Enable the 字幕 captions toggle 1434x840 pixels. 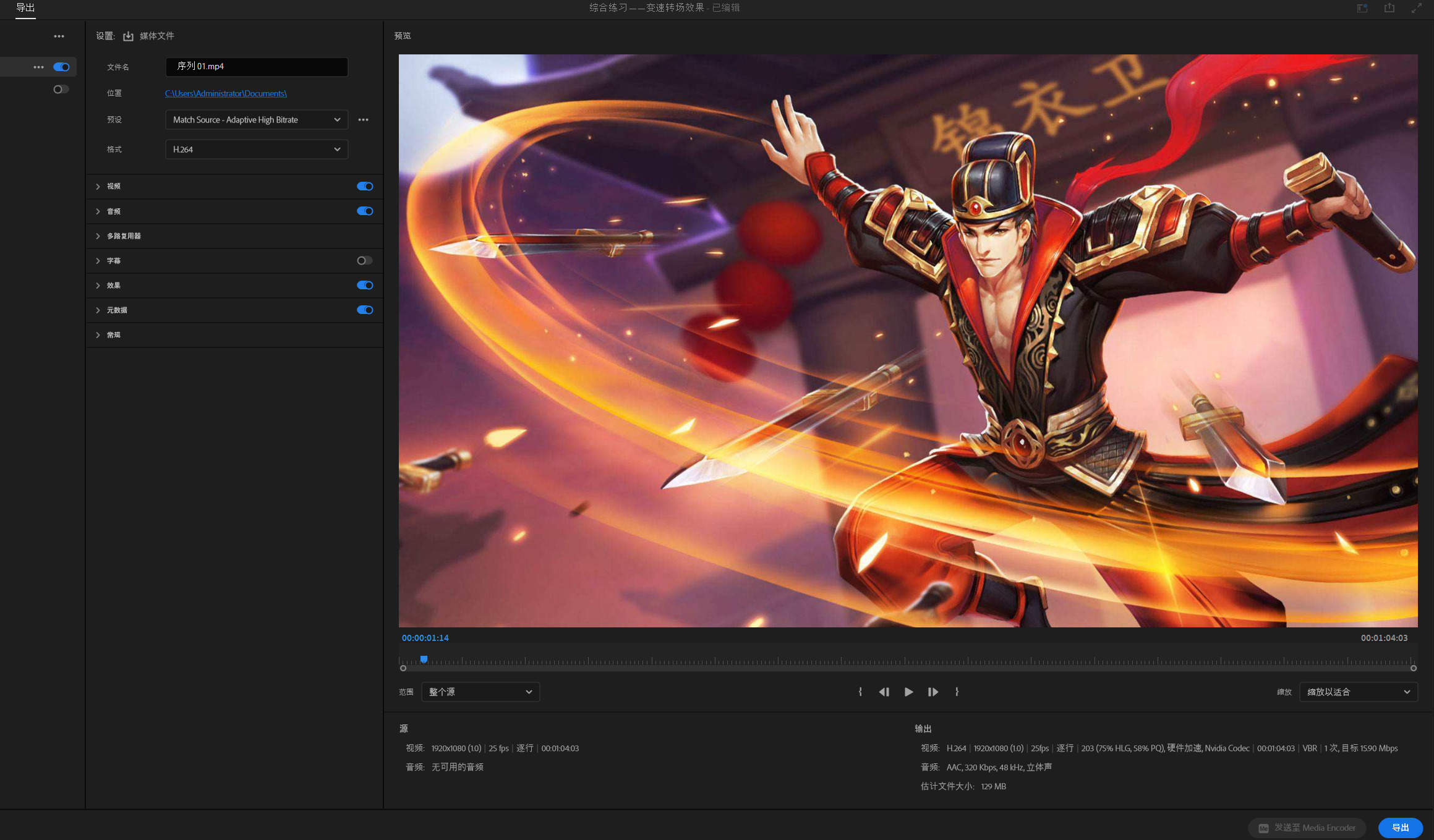click(365, 260)
